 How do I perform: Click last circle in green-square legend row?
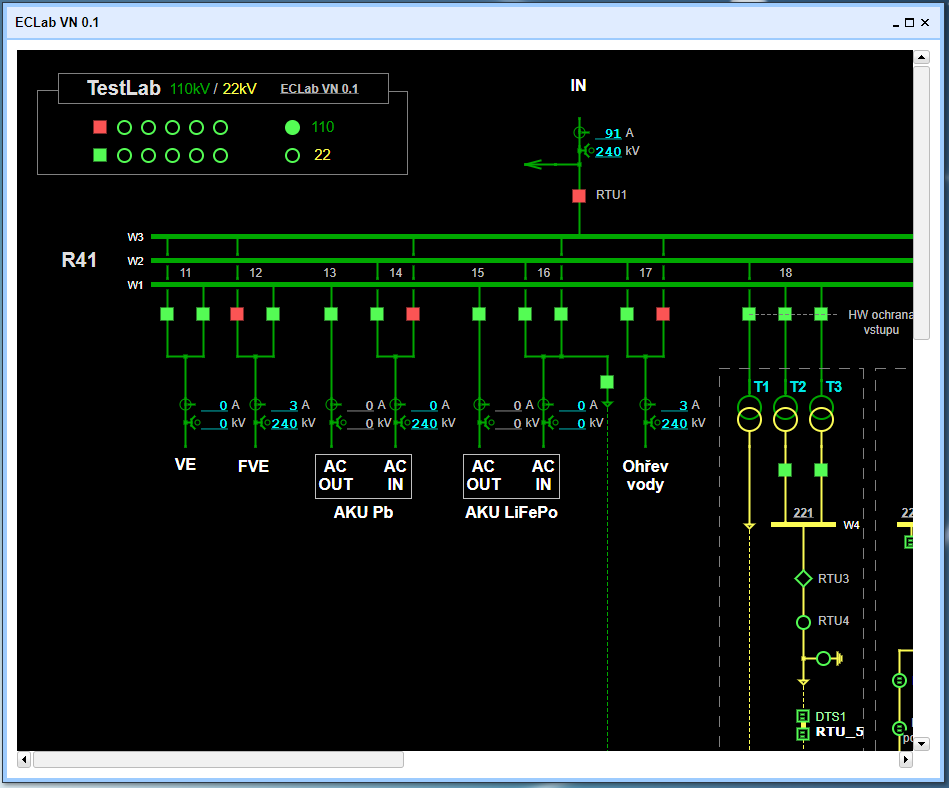[220, 156]
